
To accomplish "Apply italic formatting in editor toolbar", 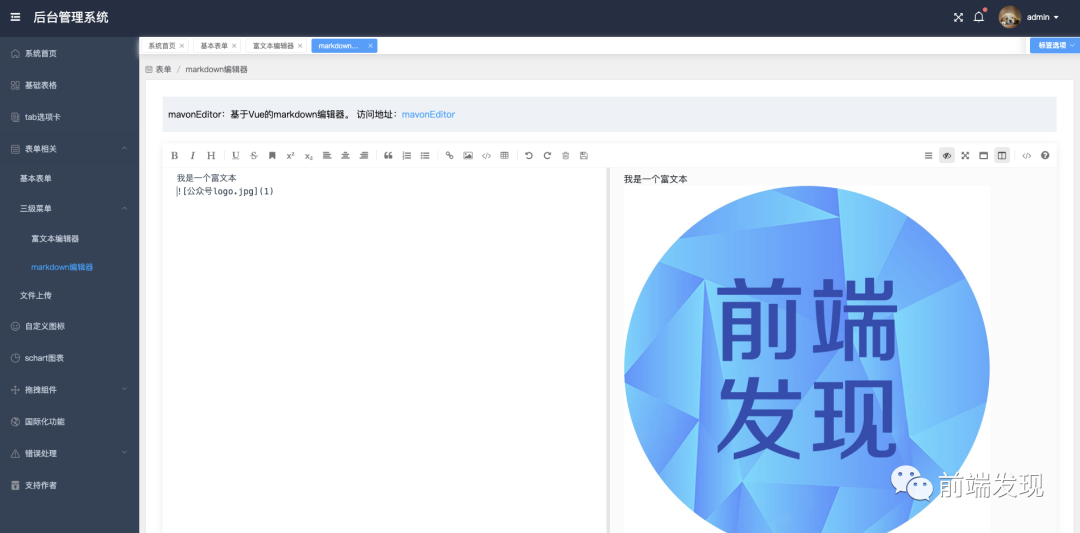I will [x=193, y=156].
